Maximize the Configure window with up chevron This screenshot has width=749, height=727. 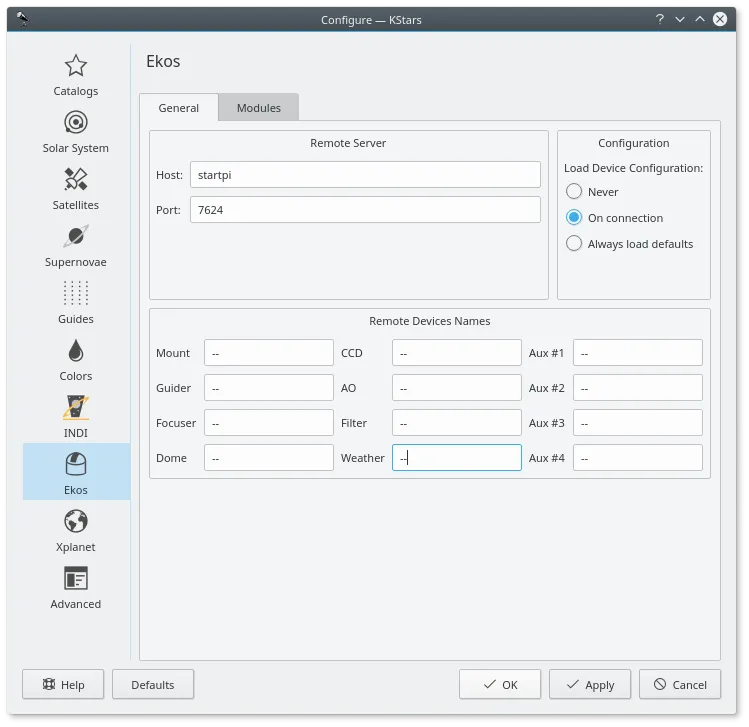[x=700, y=19]
